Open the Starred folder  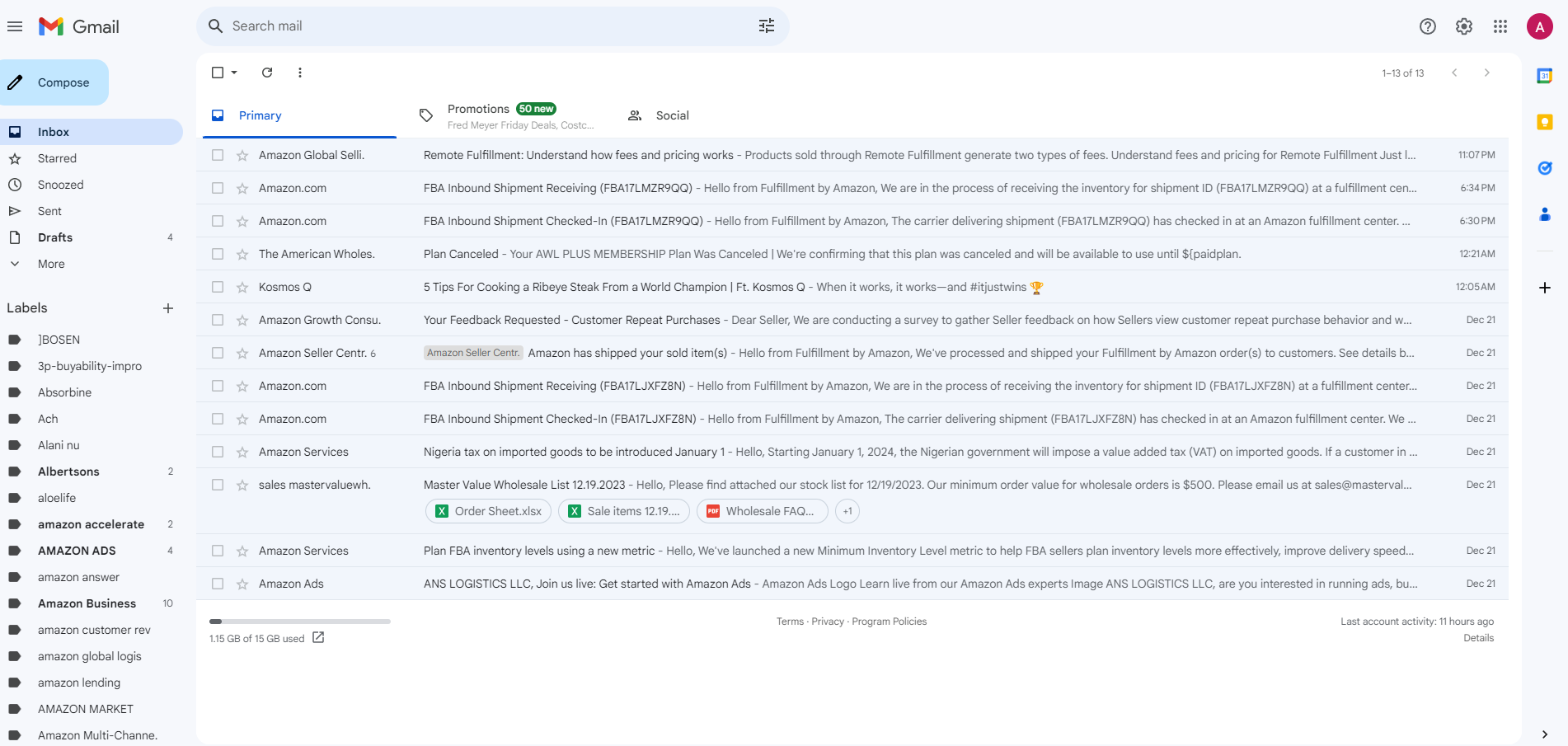click(57, 158)
